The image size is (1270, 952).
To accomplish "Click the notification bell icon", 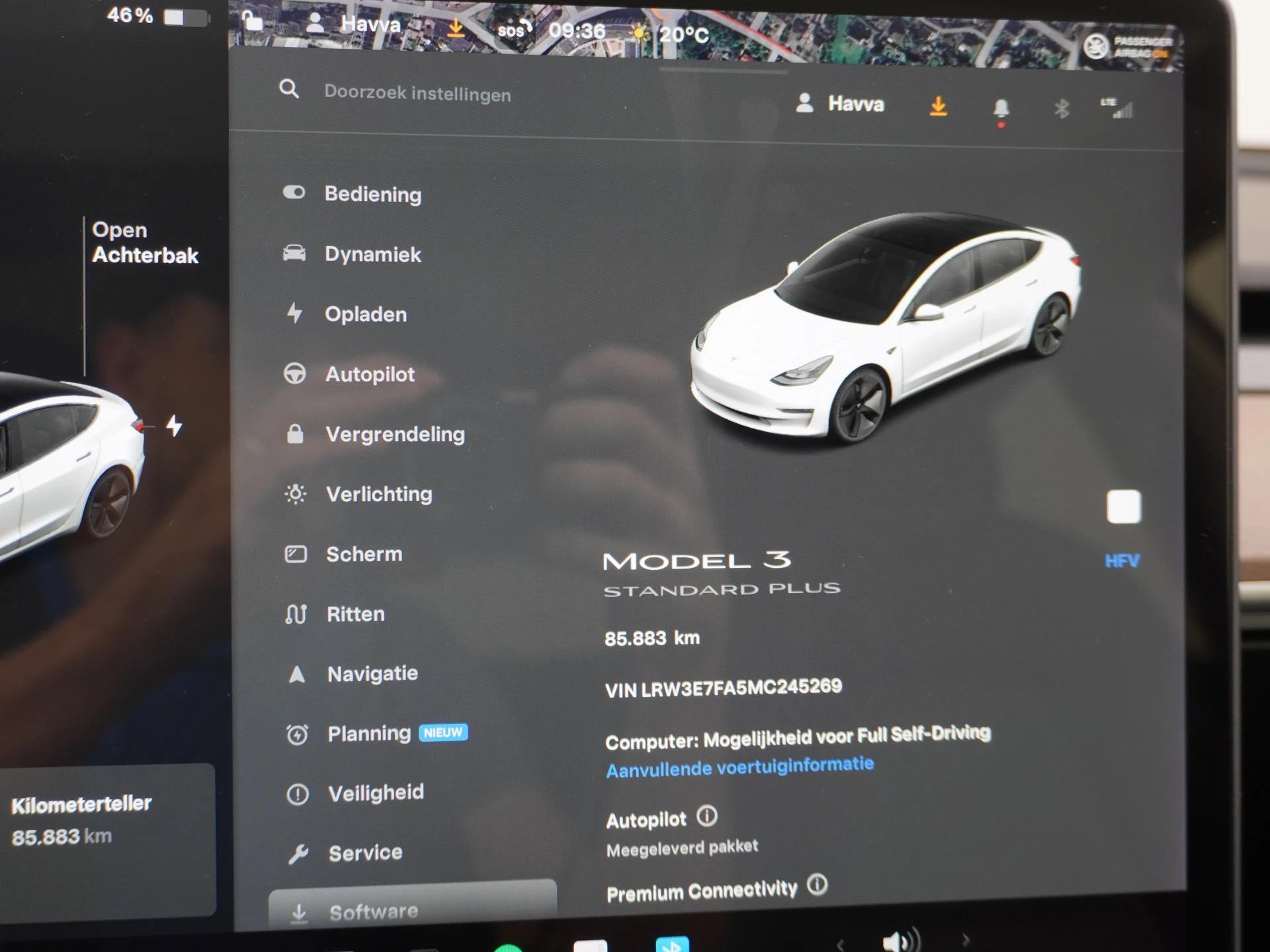I will 1000,98.
